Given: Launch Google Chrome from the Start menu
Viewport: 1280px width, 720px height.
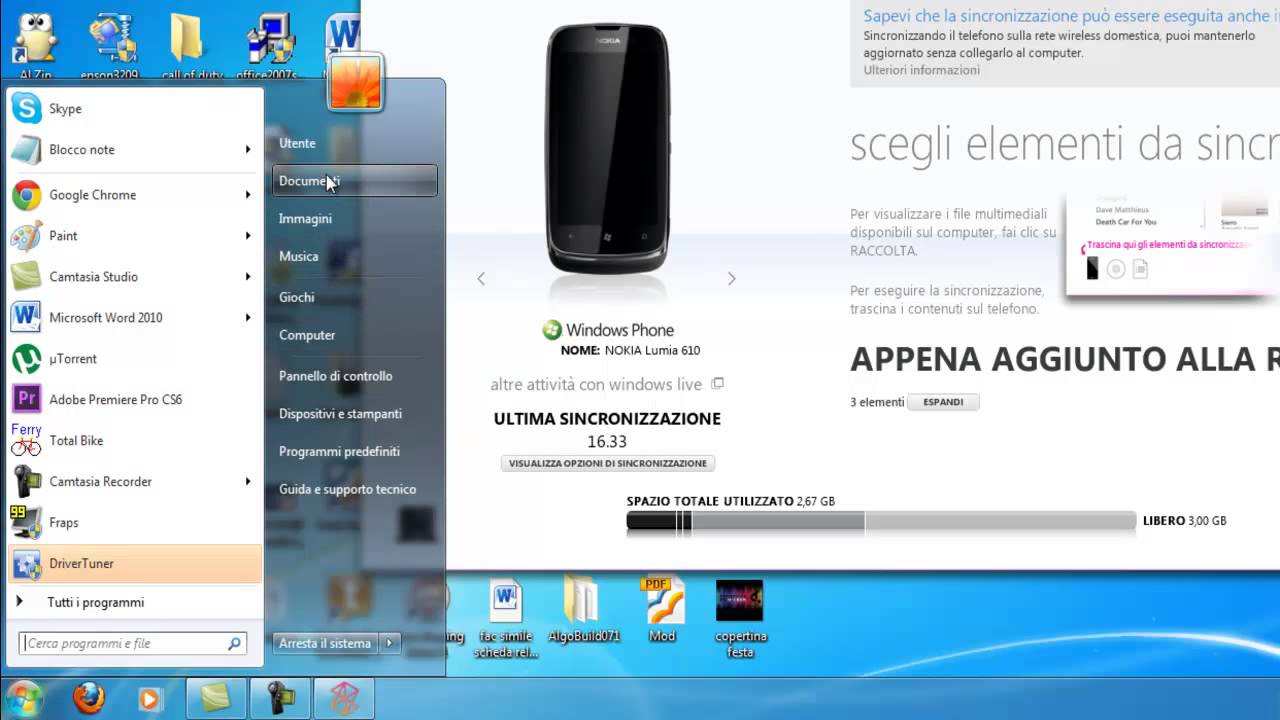Looking at the screenshot, I should pyautogui.click(x=134, y=195).
